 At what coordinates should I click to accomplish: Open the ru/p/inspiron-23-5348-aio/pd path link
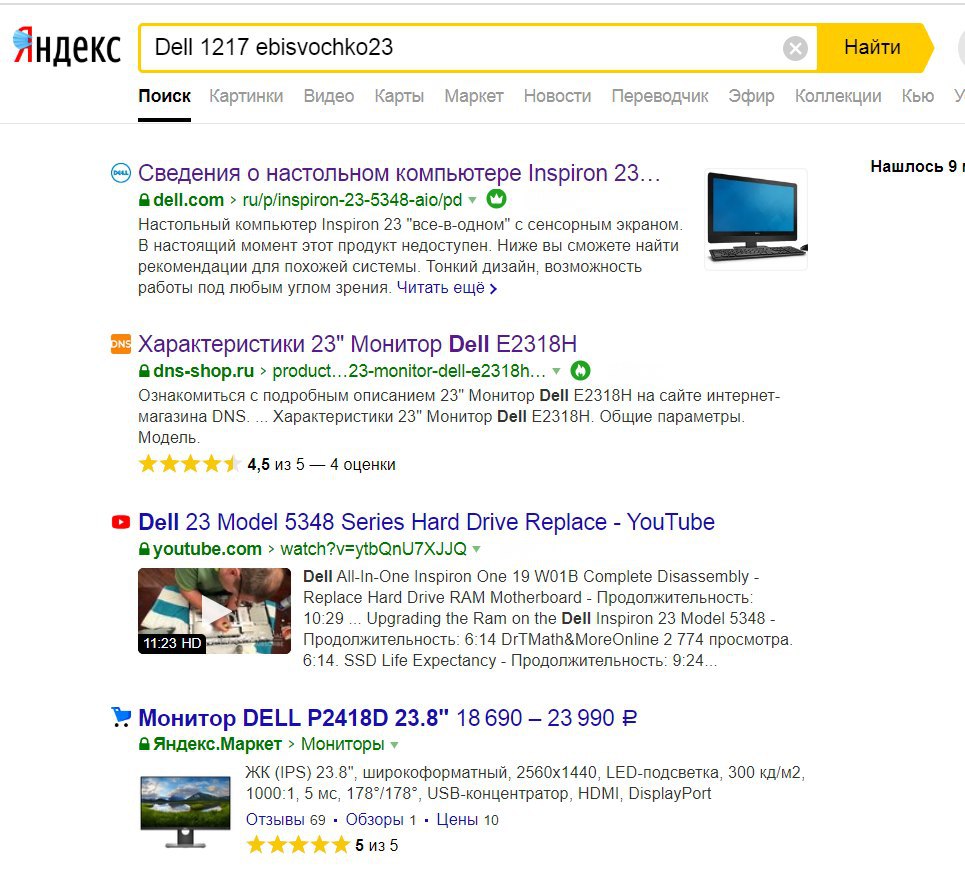352,200
